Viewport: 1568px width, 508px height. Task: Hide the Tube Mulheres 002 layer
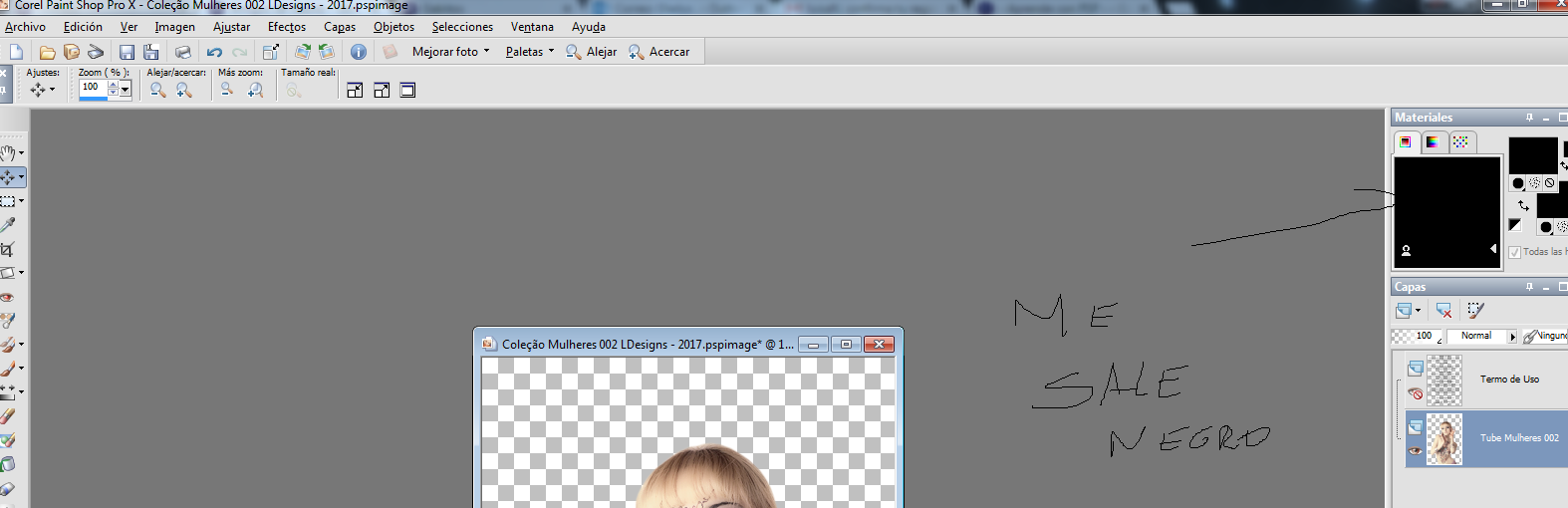tap(1416, 451)
